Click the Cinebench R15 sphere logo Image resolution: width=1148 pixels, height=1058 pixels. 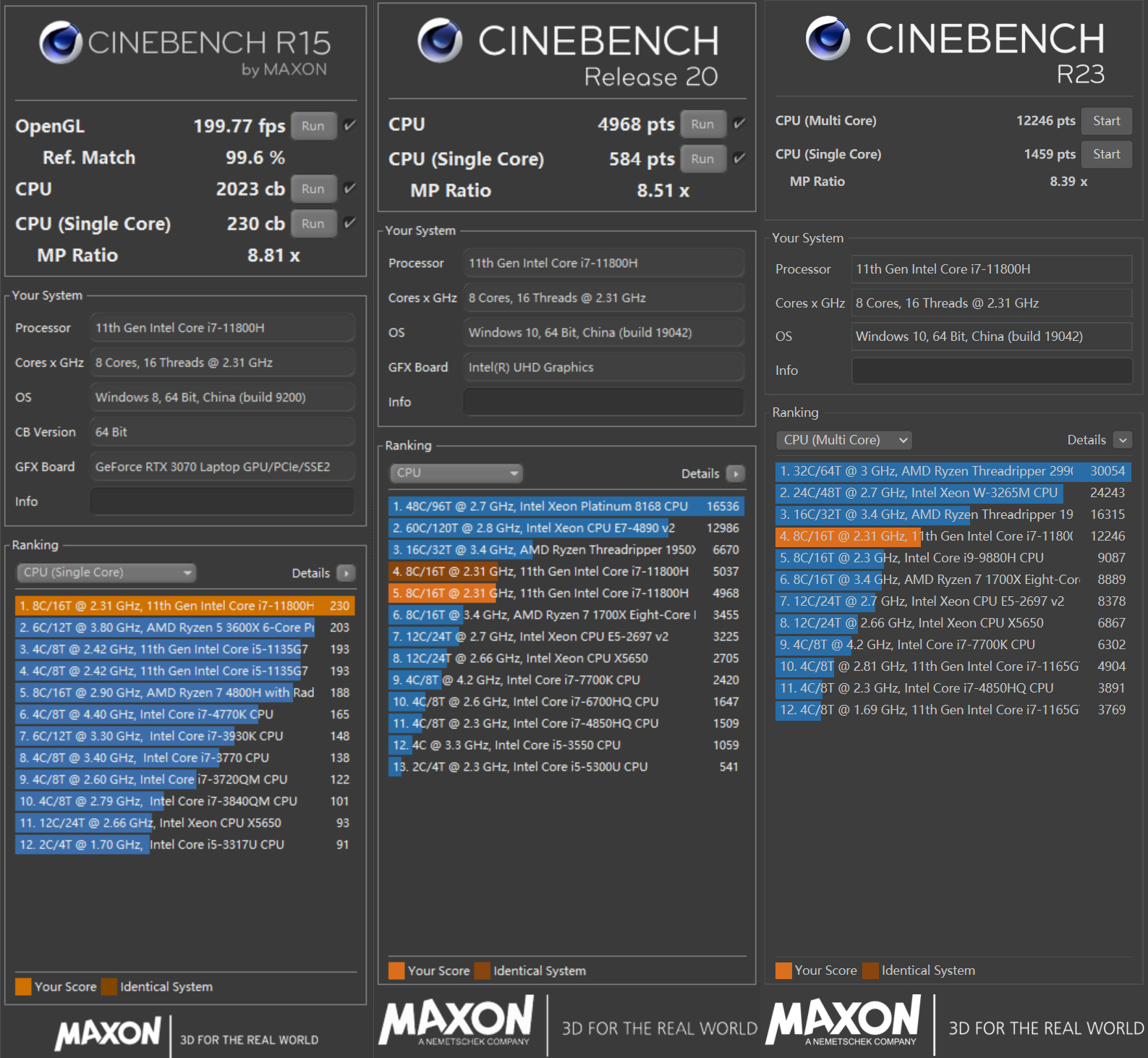coord(61,42)
